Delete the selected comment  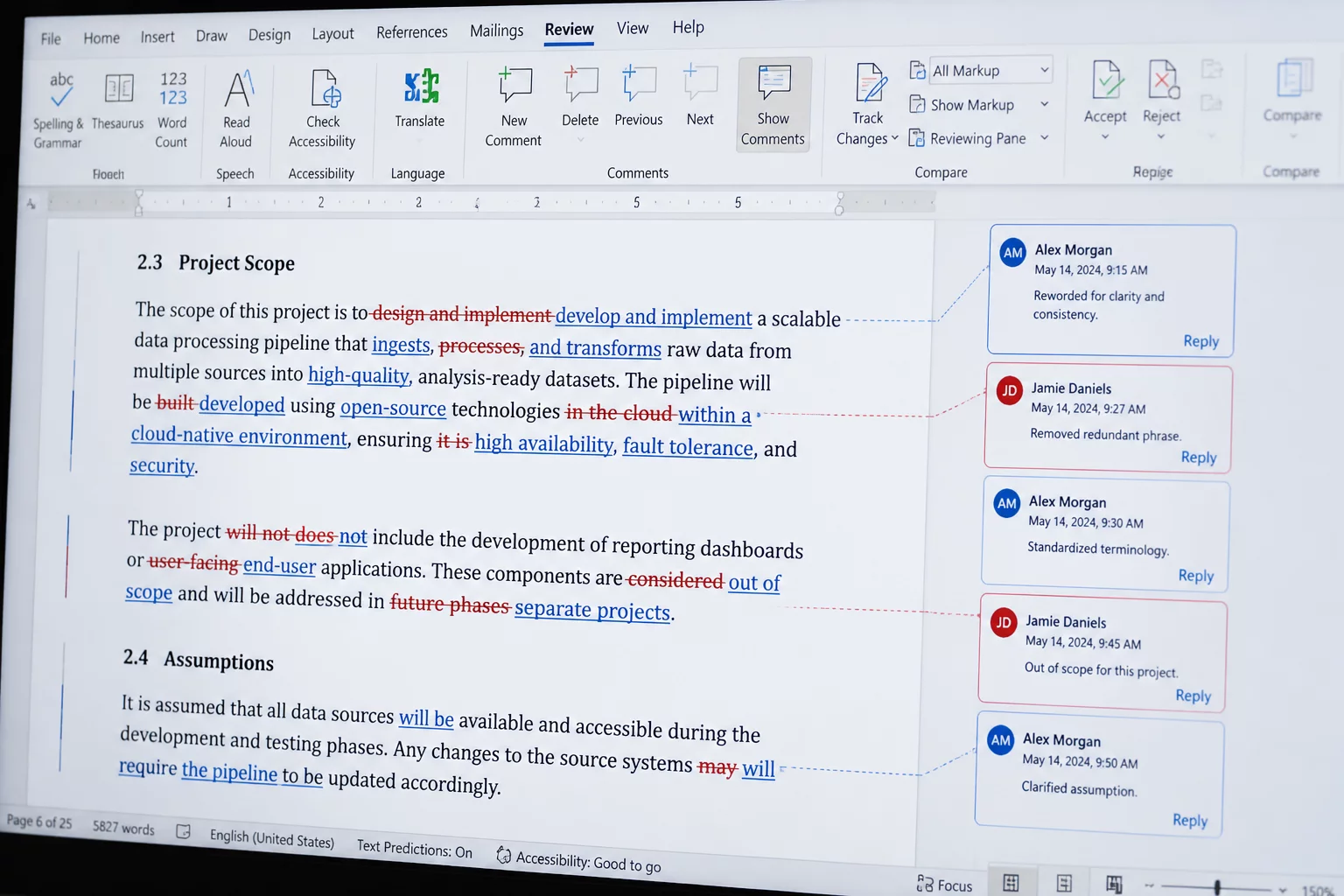click(580, 96)
